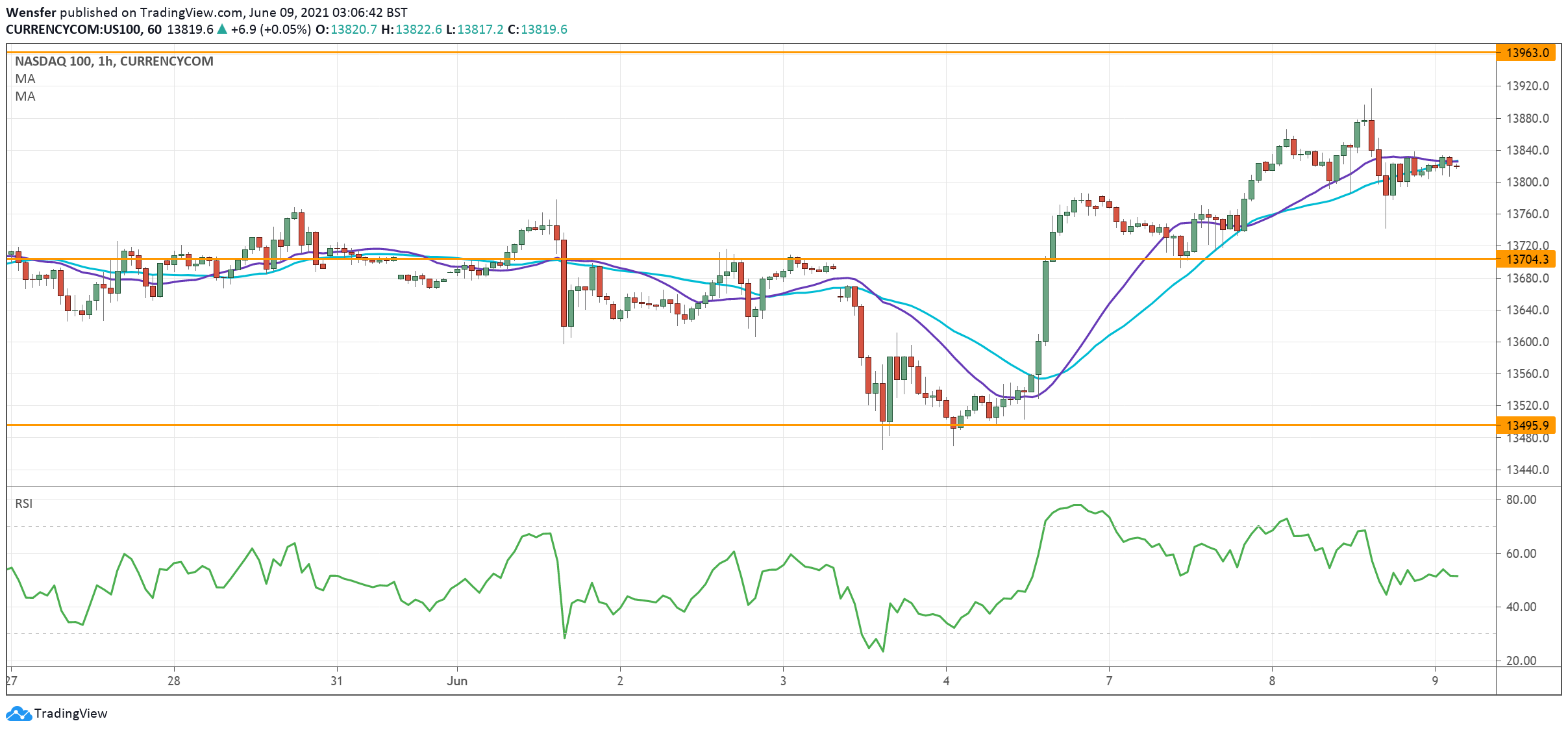Viewport: 1568px width, 732px height.
Task: Select the first MA indicator label
Action: point(25,79)
